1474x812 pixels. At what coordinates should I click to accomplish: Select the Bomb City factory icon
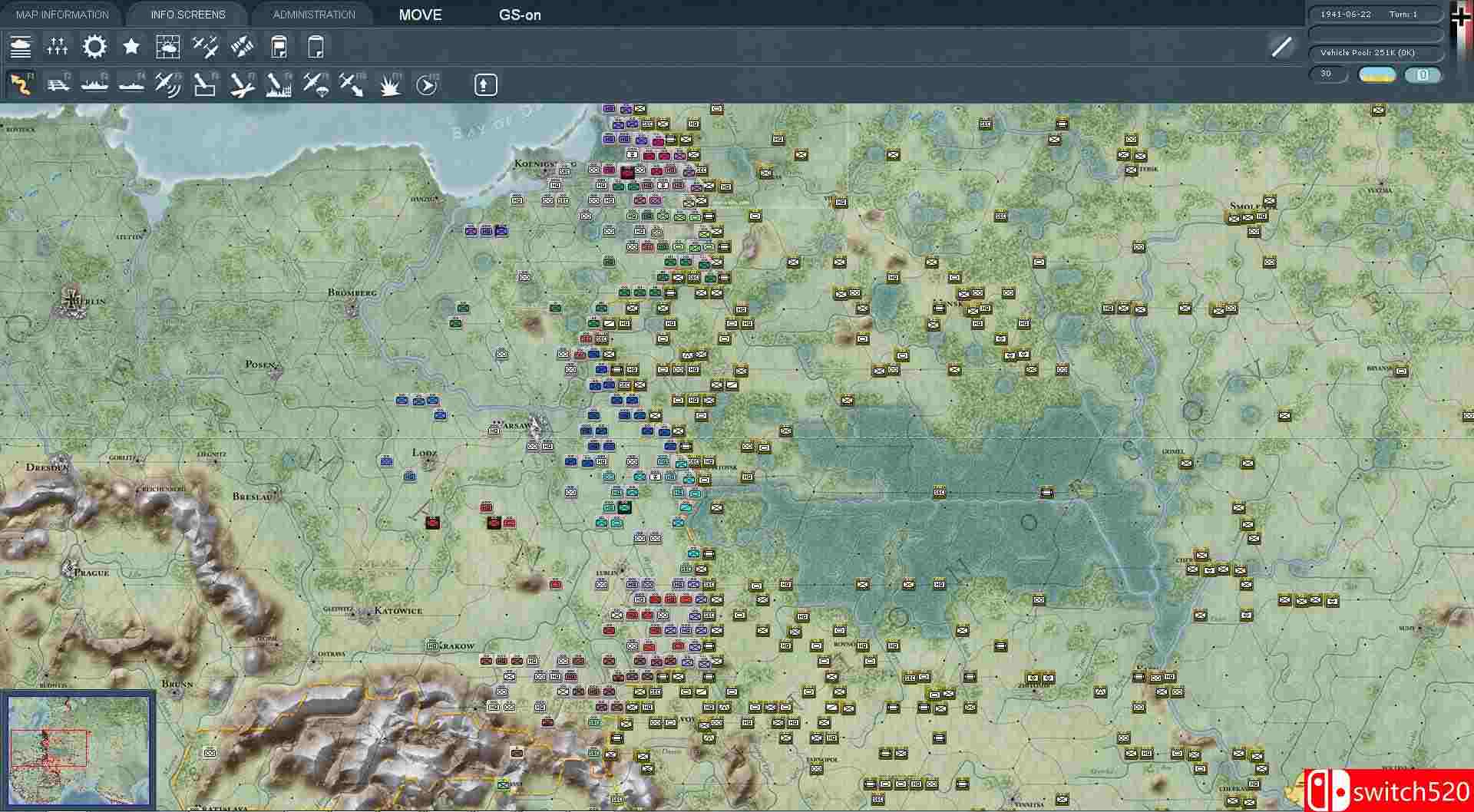click(x=278, y=85)
